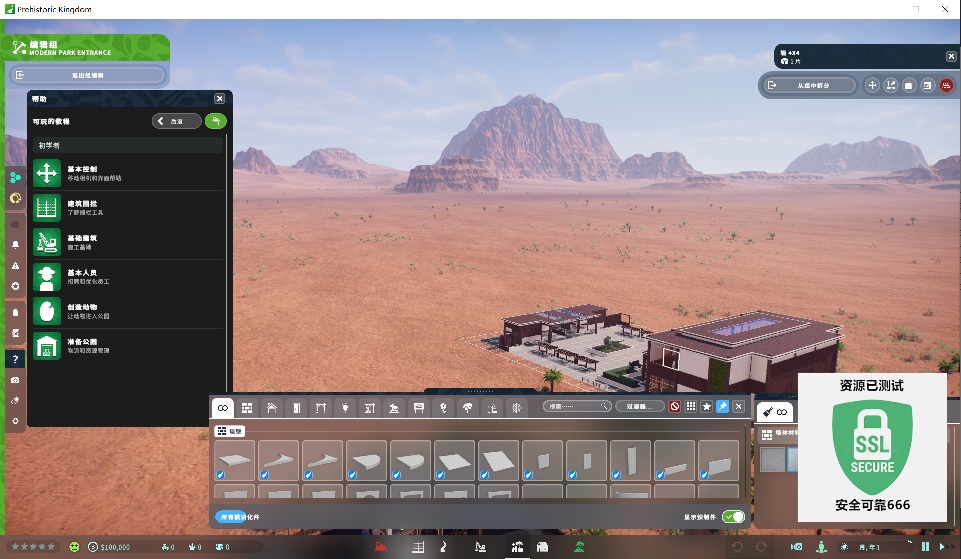
Task: Open the roofs category tab in the build panel
Action: click(272, 408)
